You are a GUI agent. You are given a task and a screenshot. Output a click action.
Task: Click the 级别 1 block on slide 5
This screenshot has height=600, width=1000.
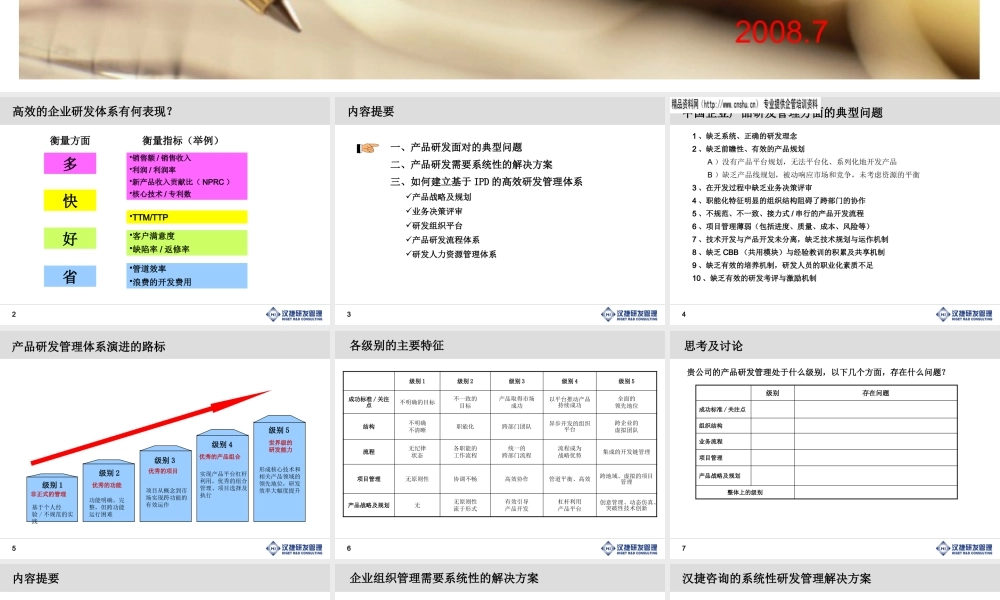click(x=52, y=498)
